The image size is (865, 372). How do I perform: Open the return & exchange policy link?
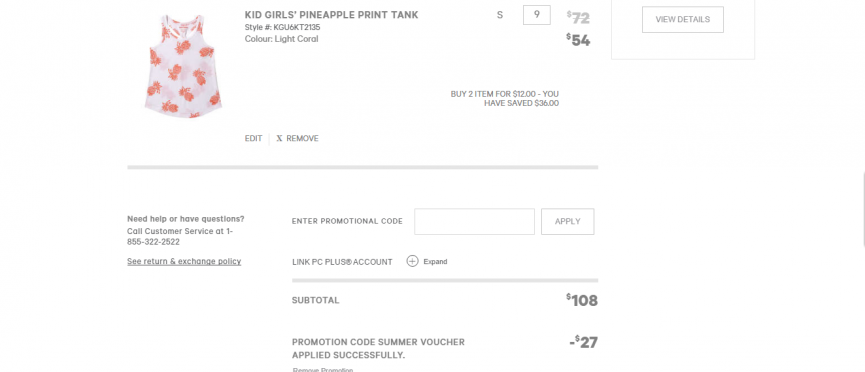(184, 261)
